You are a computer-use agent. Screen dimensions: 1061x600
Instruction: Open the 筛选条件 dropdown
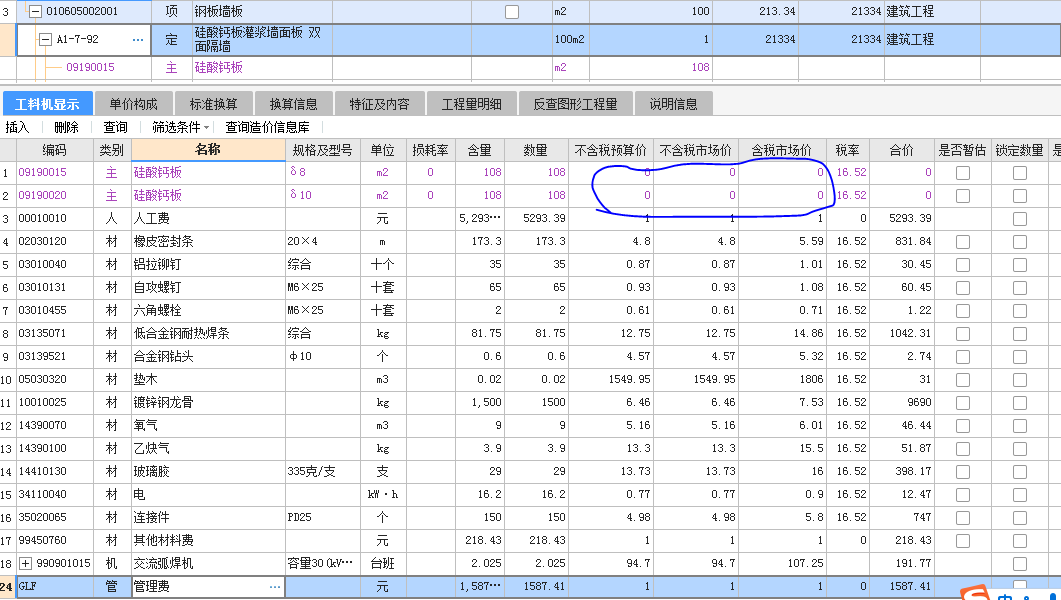(x=180, y=127)
